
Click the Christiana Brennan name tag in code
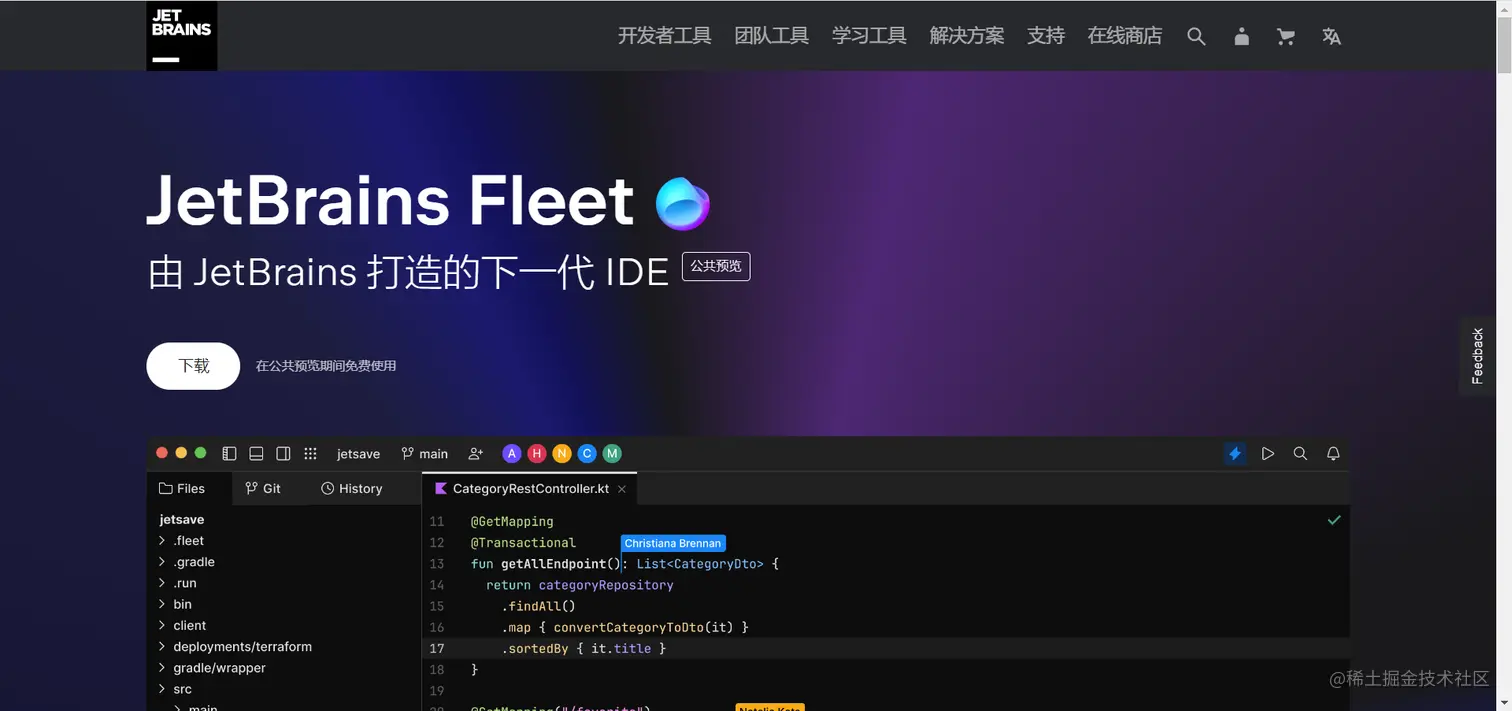(672, 543)
